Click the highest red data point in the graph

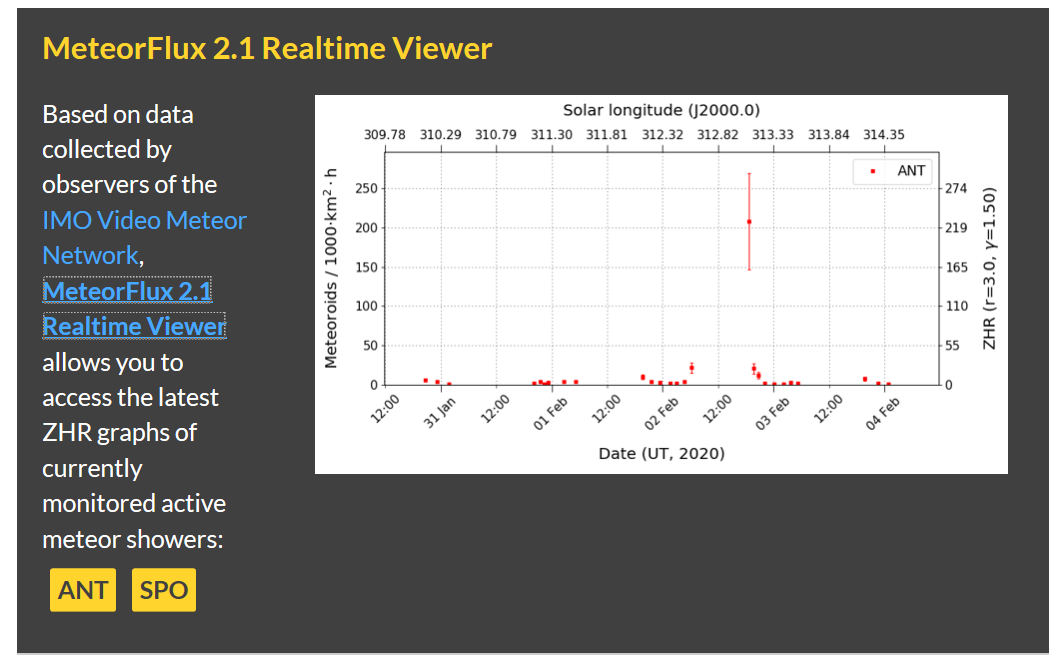[749, 221]
